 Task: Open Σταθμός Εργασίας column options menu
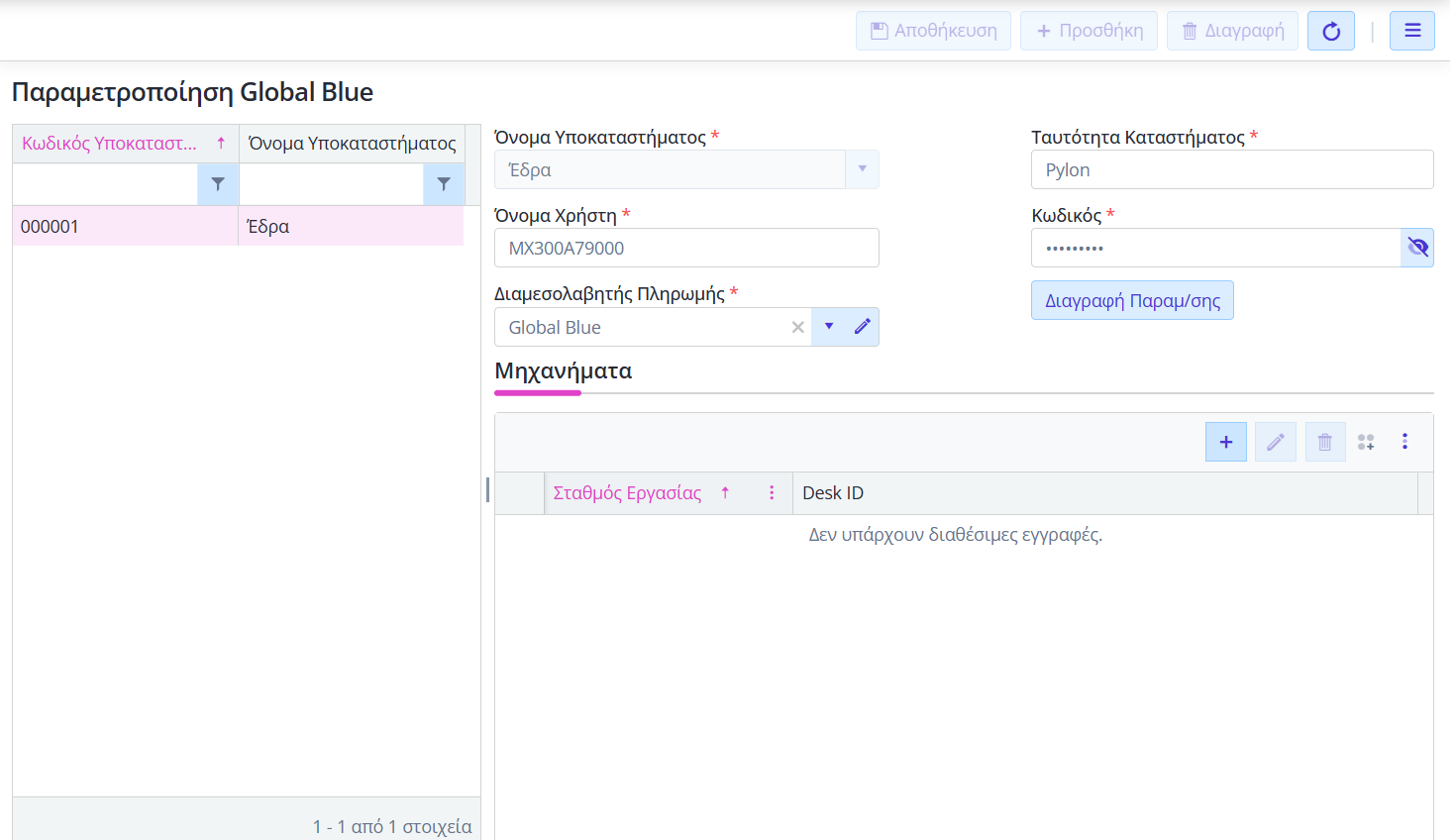click(x=772, y=493)
